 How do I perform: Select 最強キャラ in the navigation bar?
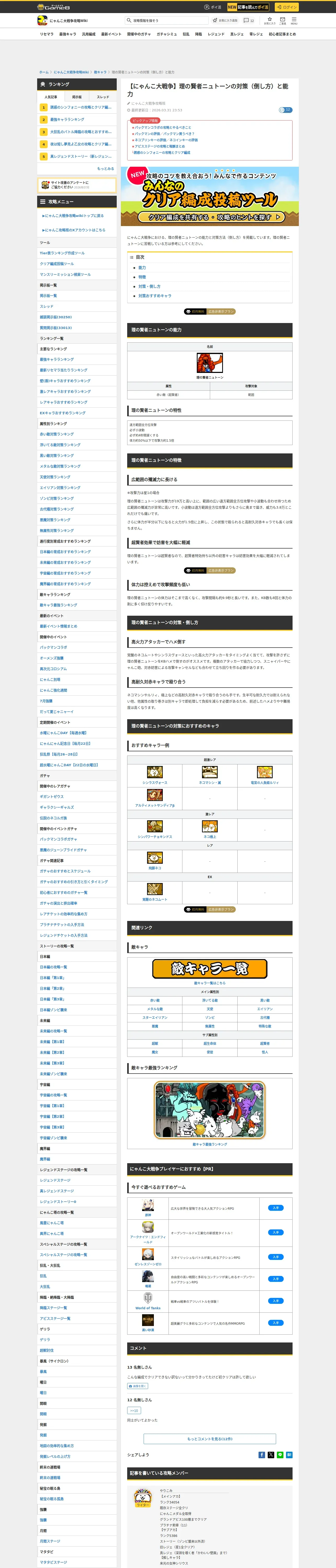click(68, 34)
